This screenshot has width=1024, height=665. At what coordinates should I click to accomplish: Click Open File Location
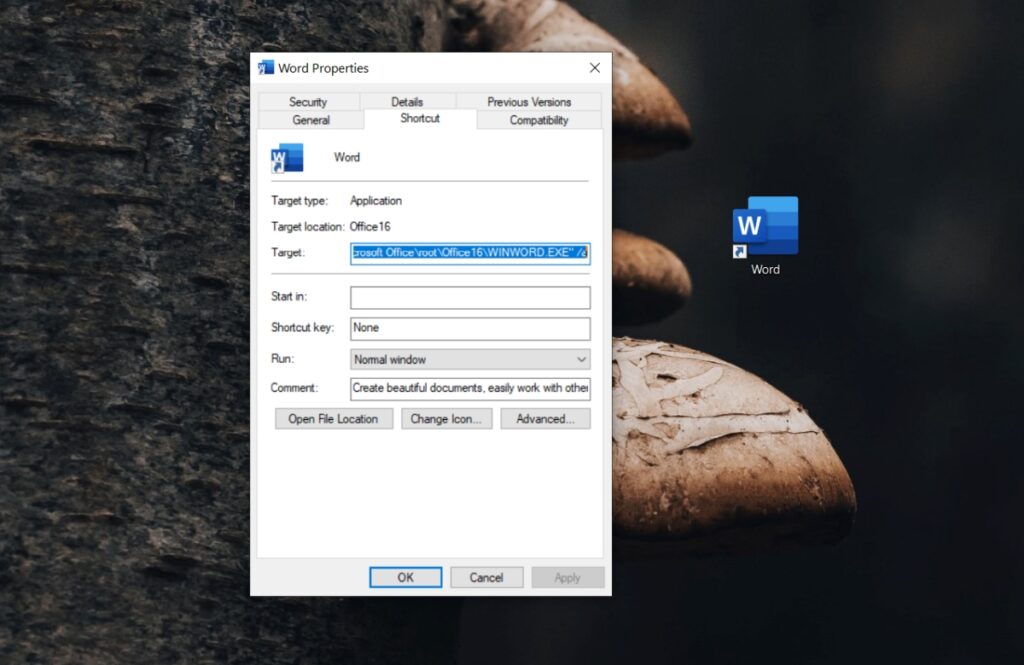click(333, 418)
